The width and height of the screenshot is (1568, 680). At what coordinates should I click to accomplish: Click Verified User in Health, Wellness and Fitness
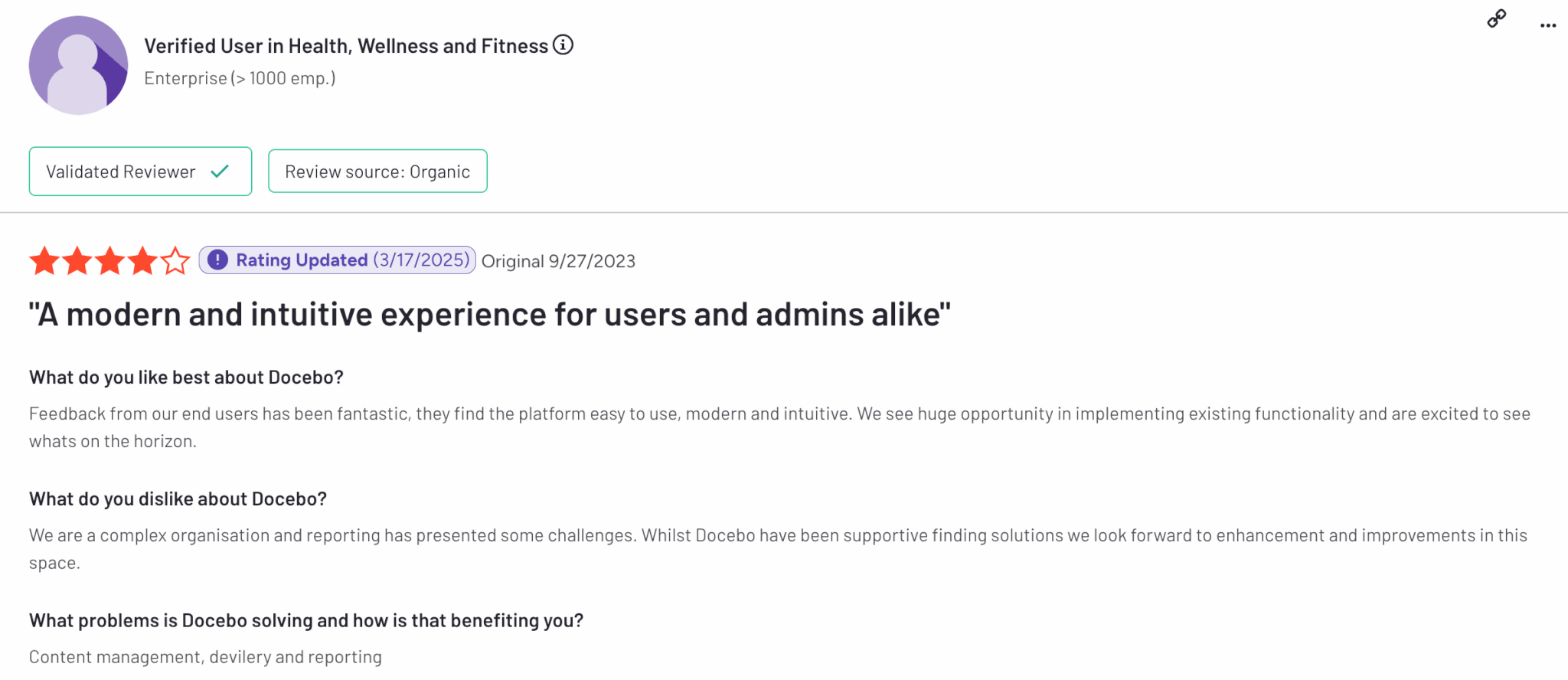[x=346, y=46]
